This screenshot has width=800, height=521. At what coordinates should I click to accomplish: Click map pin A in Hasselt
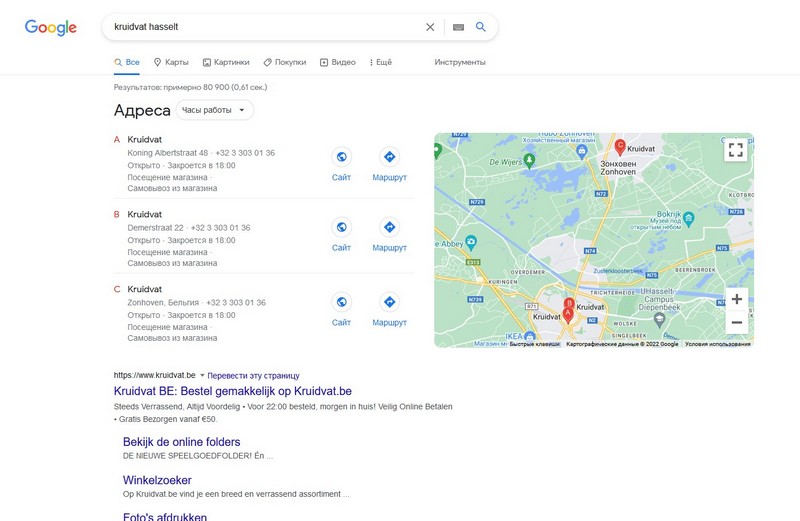point(567,315)
